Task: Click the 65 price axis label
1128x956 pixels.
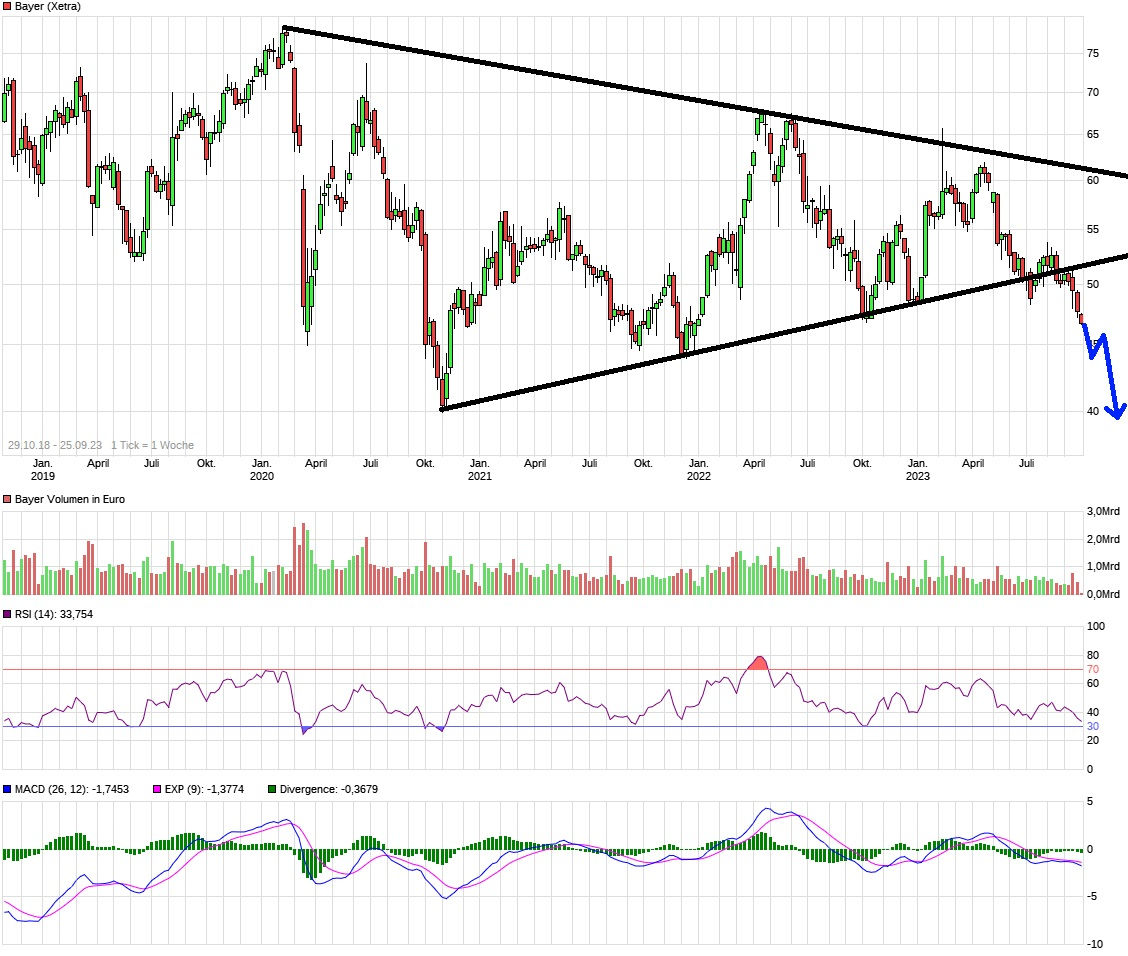Action: pyautogui.click(x=1093, y=134)
